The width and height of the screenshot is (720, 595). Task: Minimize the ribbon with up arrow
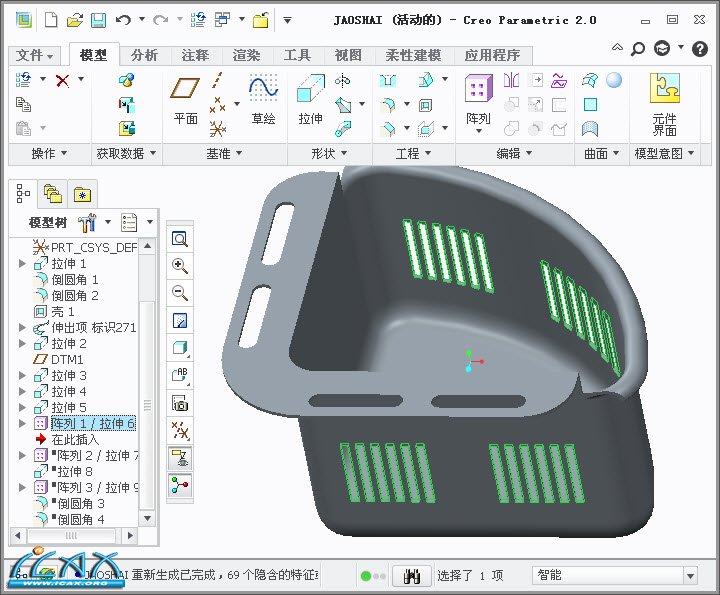pos(618,47)
